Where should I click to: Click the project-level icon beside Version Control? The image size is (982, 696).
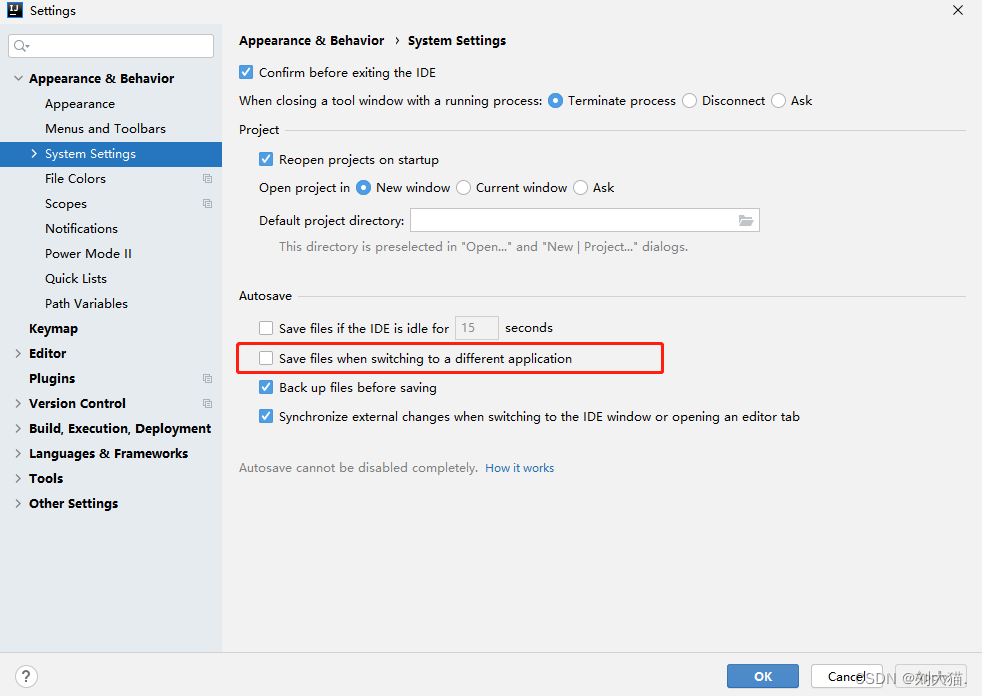pyautogui.click(x=207, y=404)
